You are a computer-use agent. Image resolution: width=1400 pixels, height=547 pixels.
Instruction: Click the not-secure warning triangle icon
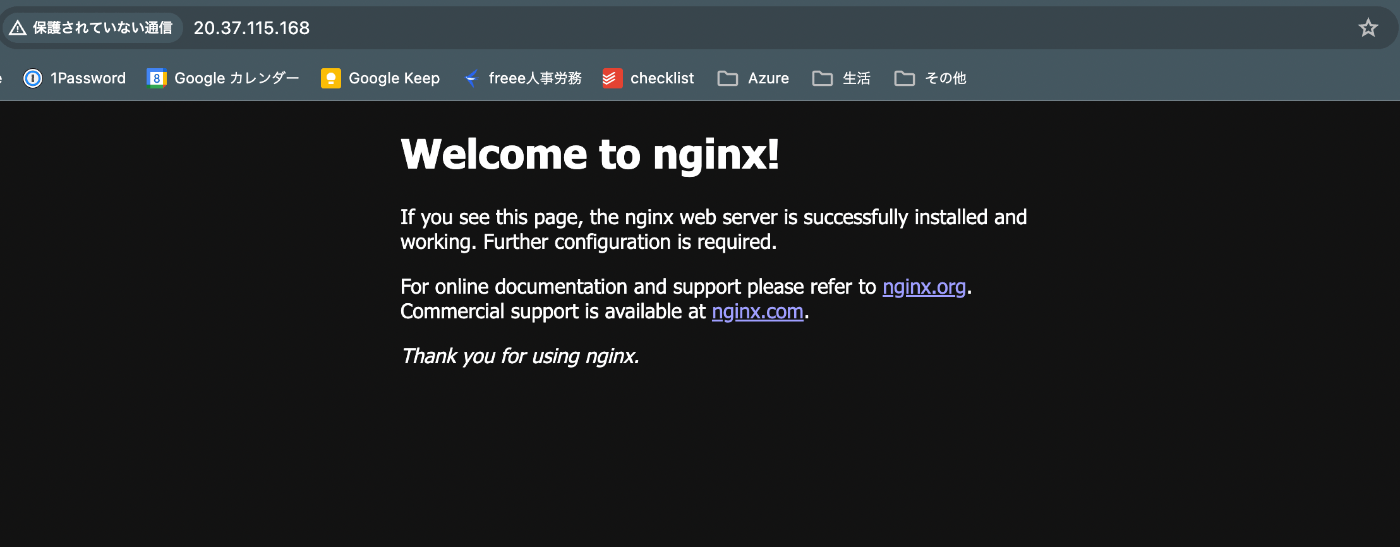[17, 28]
